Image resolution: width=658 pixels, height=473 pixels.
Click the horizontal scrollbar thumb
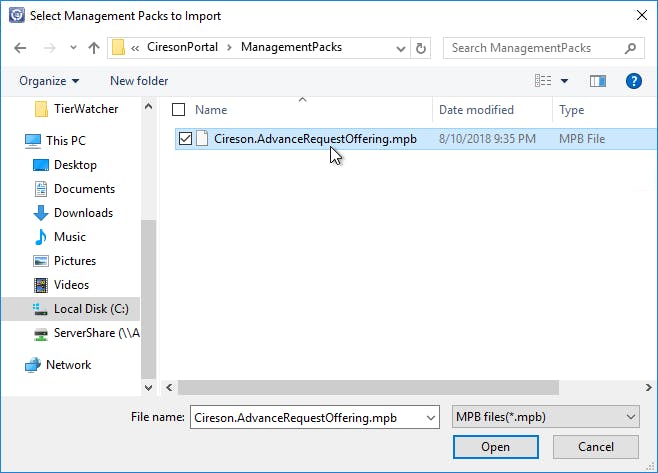(368, 387)
